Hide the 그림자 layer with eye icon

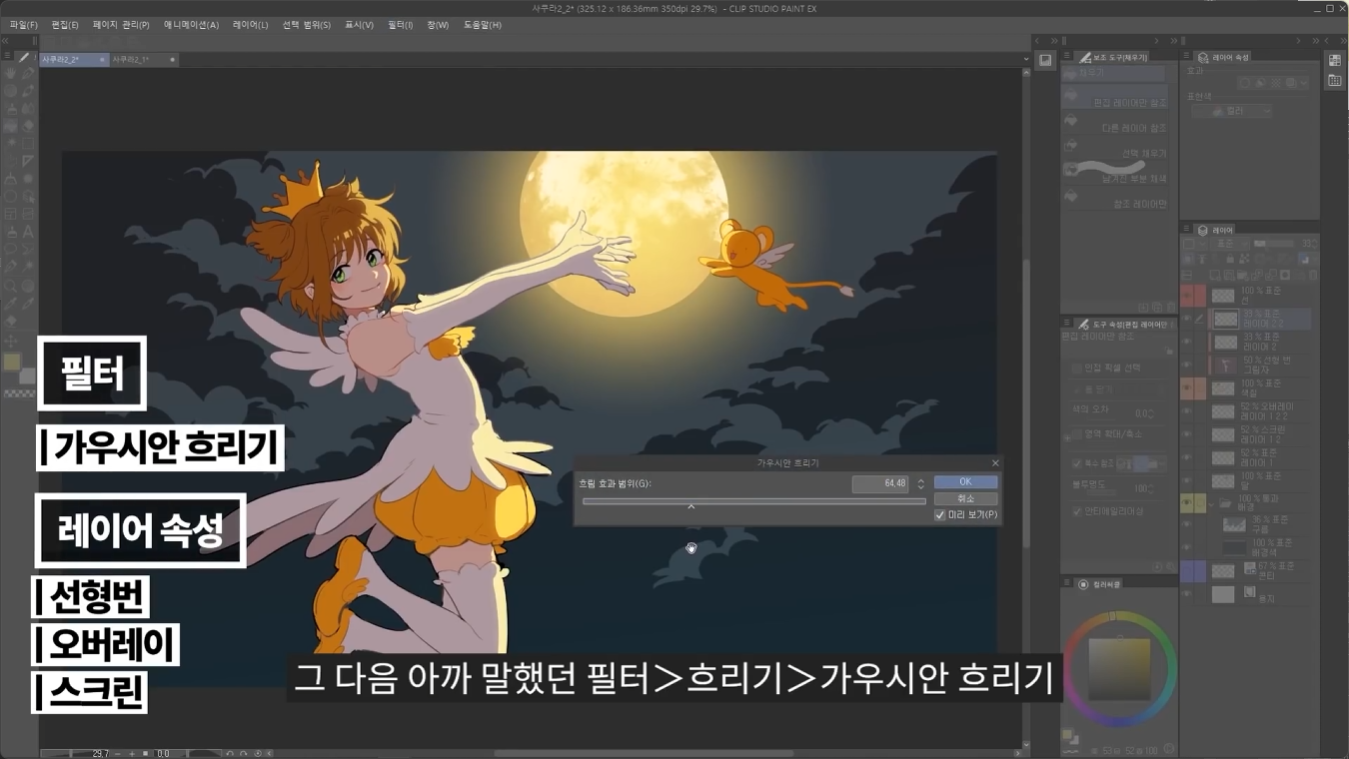(1186, 364)
